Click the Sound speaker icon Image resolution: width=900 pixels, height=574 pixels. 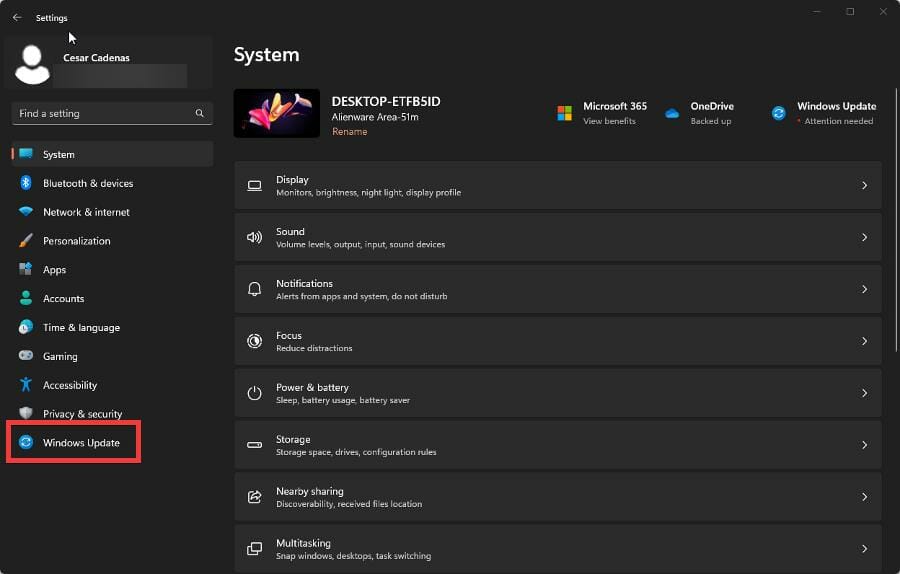point(254,237)
